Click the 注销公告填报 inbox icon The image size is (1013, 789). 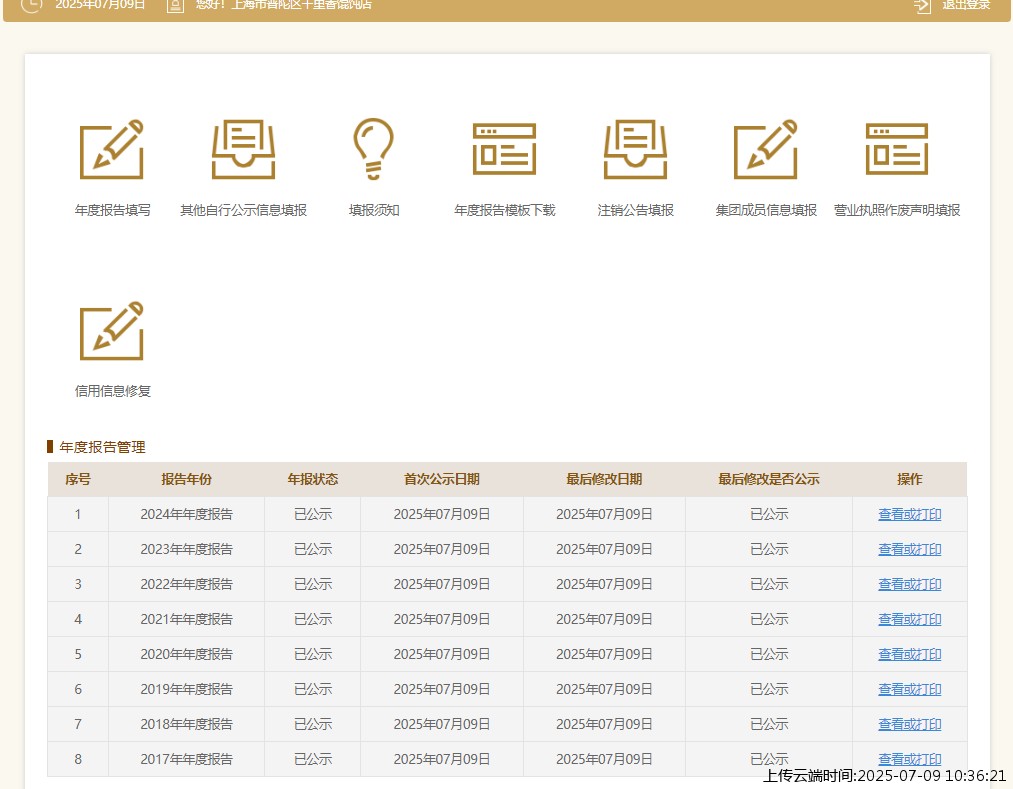click(636, 149)
